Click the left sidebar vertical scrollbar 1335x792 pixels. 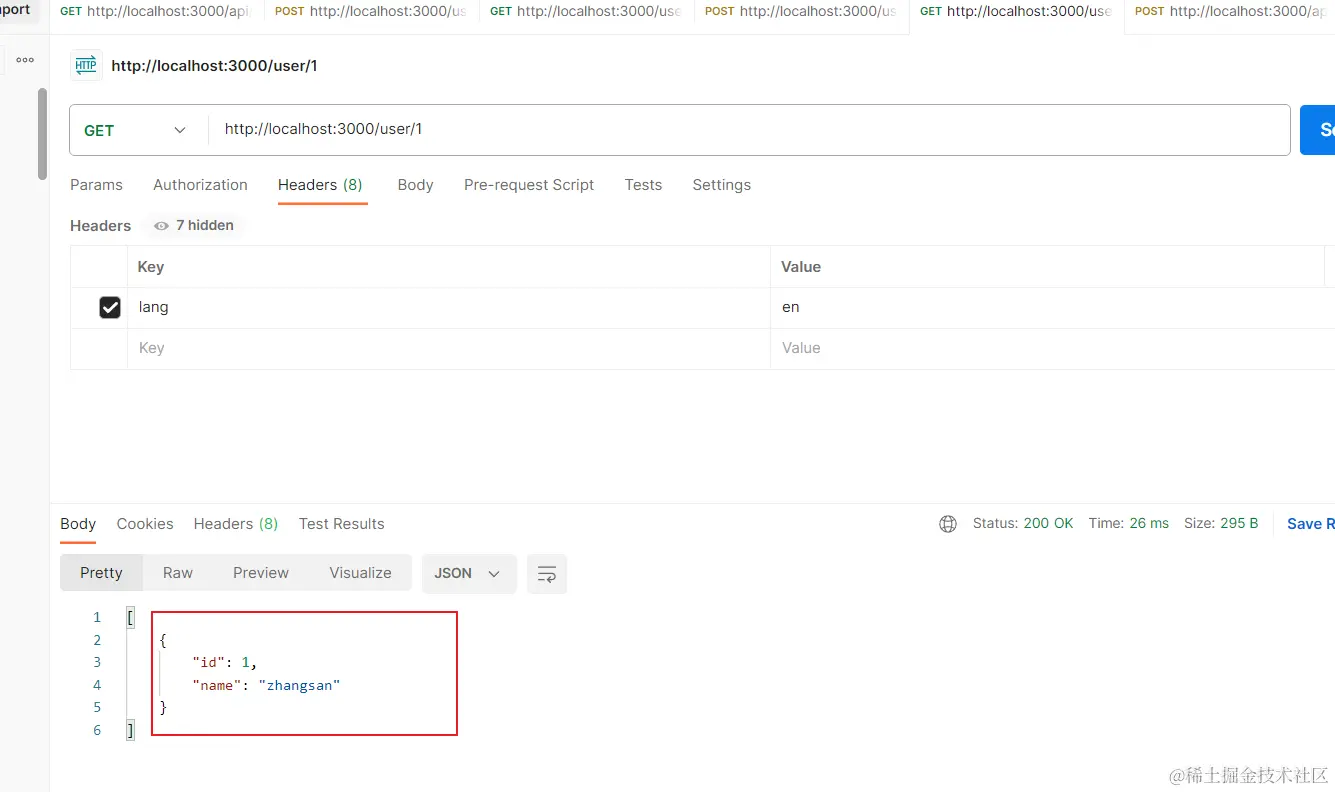tap(42, 134)
